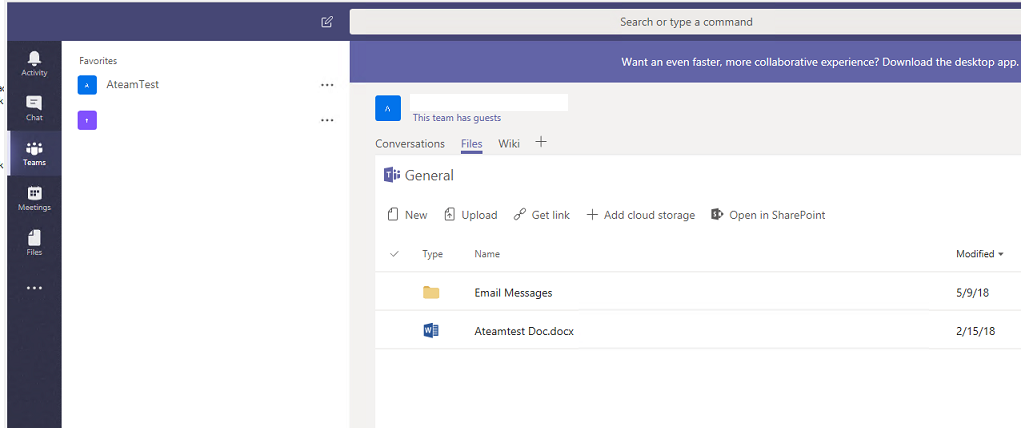Click the compose new chat icon
Screen dimensions: 1021x428
click(x=327, y=22)
